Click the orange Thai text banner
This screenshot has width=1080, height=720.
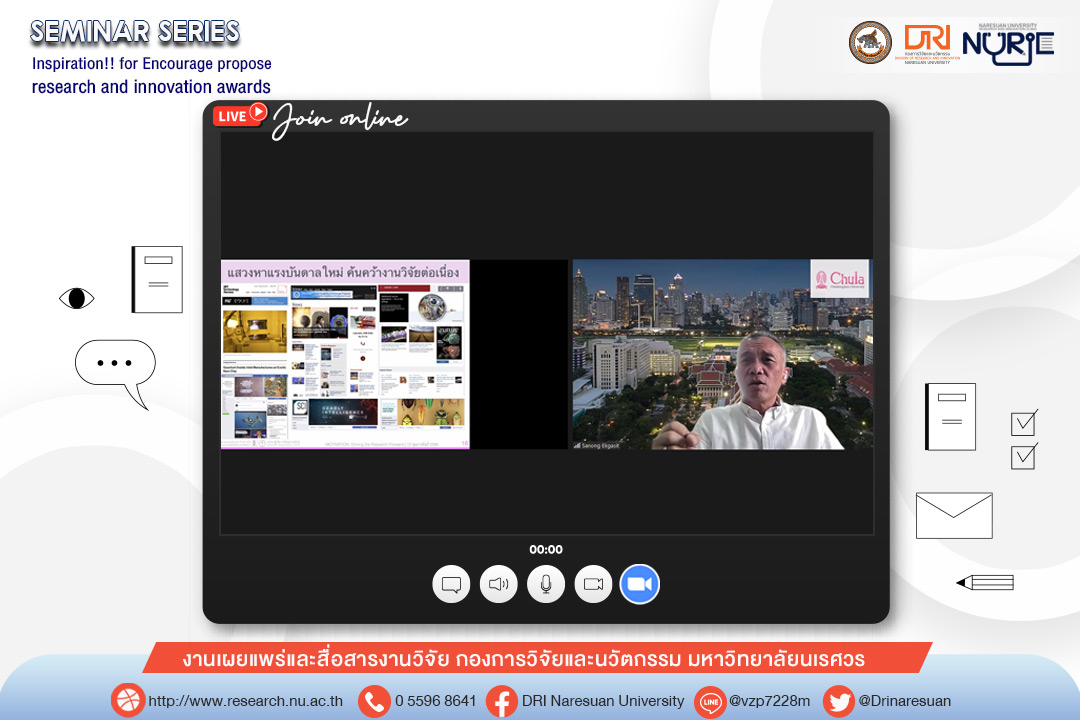537,658
